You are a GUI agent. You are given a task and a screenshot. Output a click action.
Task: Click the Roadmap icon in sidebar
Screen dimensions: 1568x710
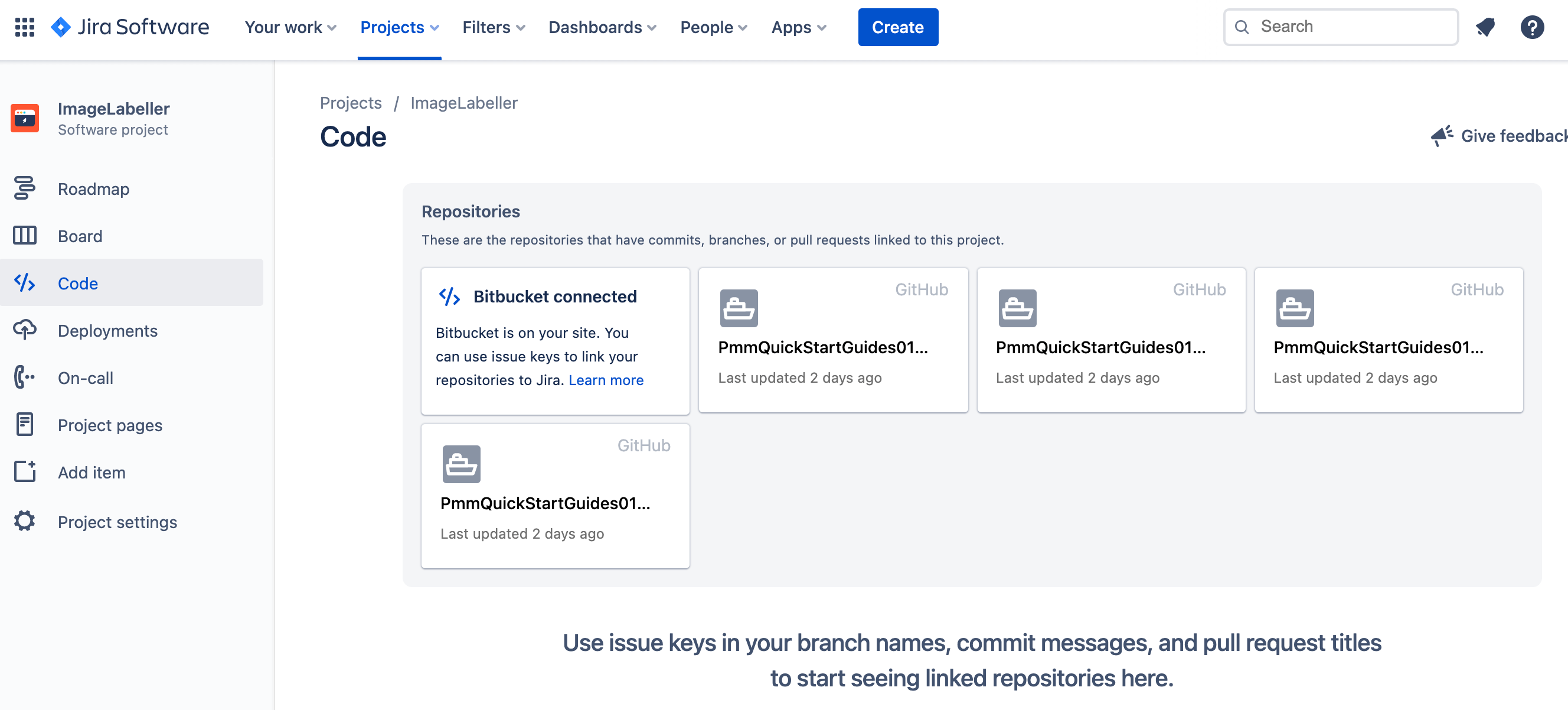(24, 187)
